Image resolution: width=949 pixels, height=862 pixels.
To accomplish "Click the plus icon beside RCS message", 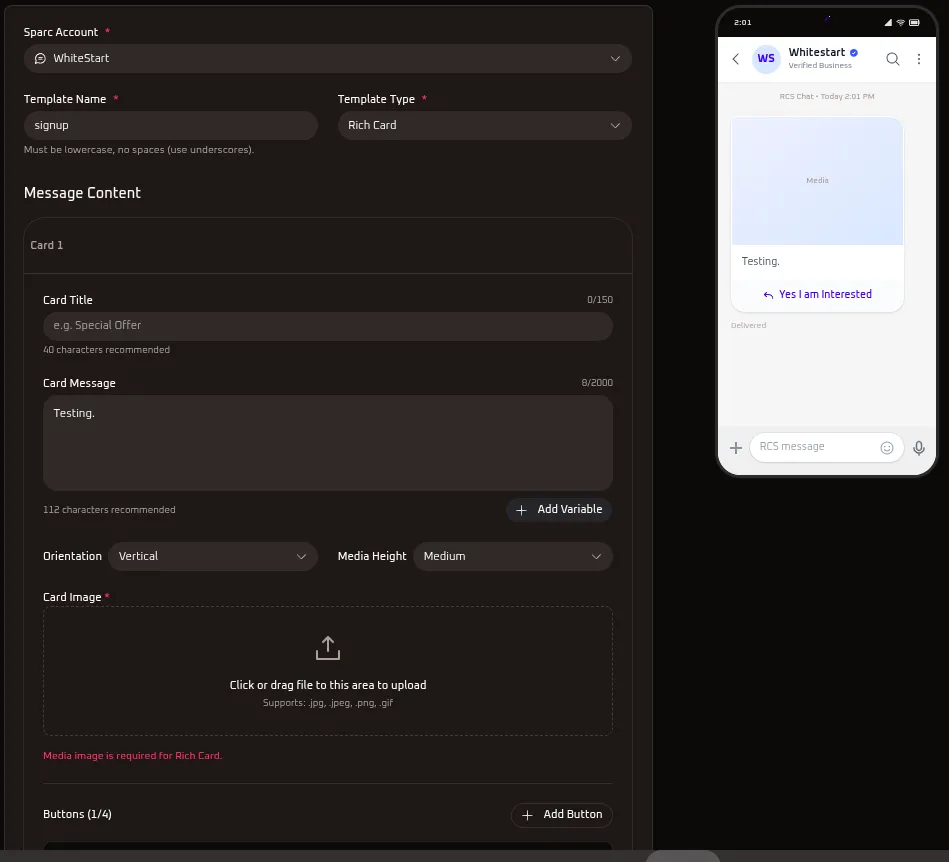I will pyautogui.click(x=736, y=448).
